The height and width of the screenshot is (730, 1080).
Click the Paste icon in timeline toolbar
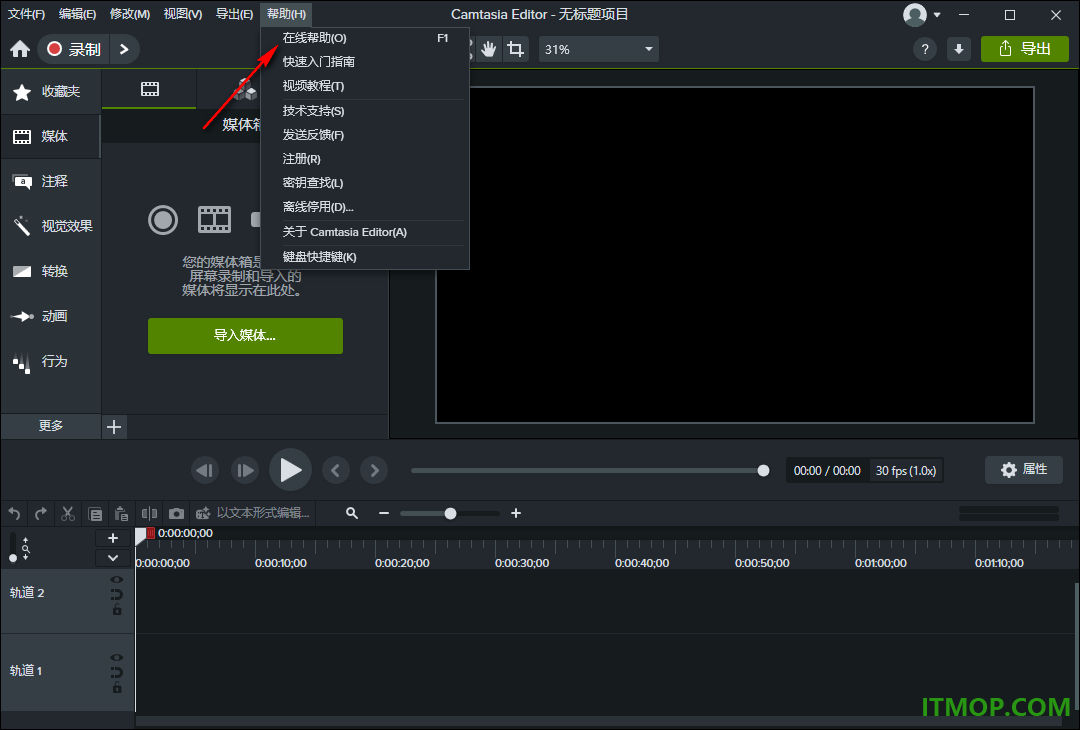(122, 514)
